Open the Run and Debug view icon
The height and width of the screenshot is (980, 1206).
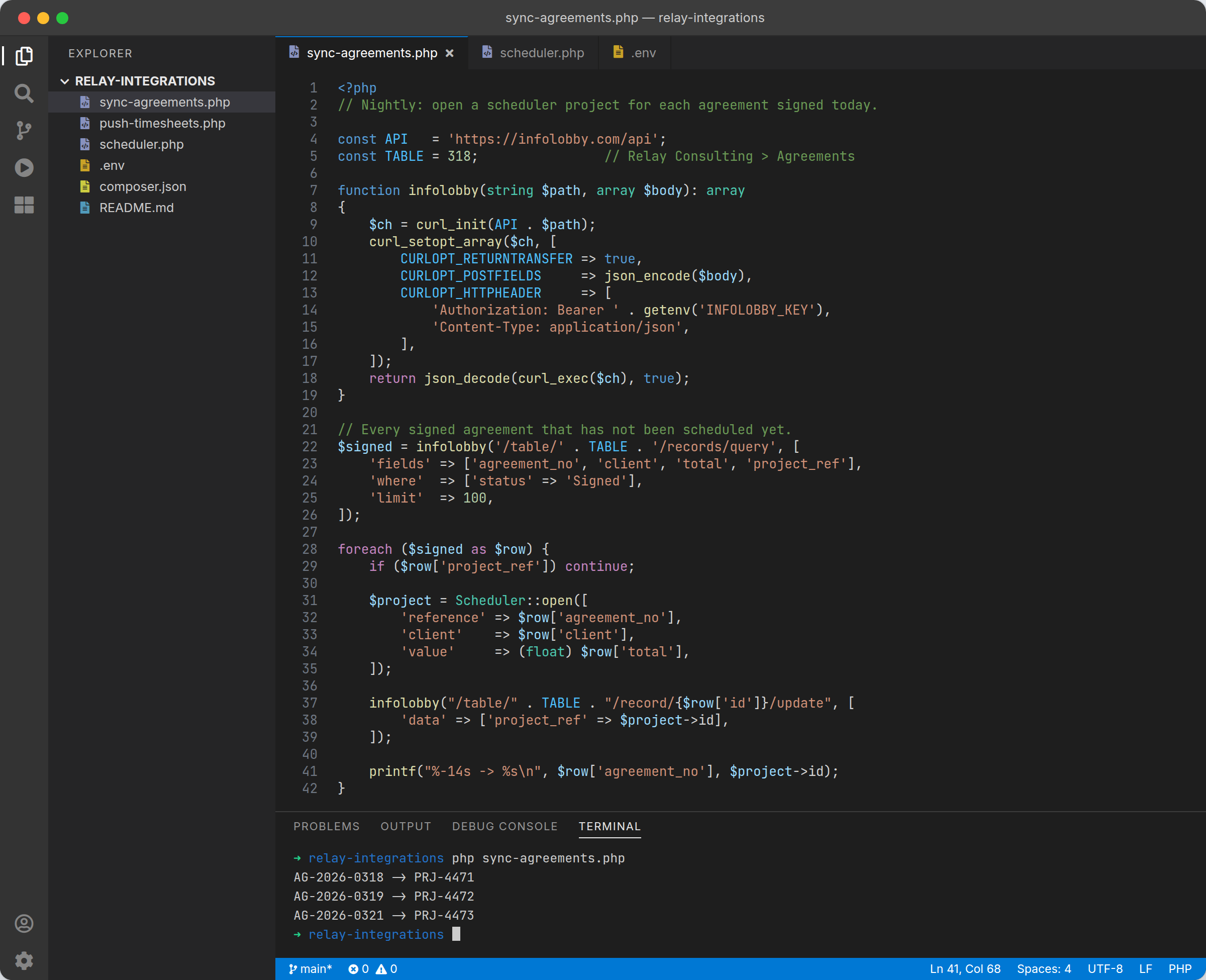24,168
